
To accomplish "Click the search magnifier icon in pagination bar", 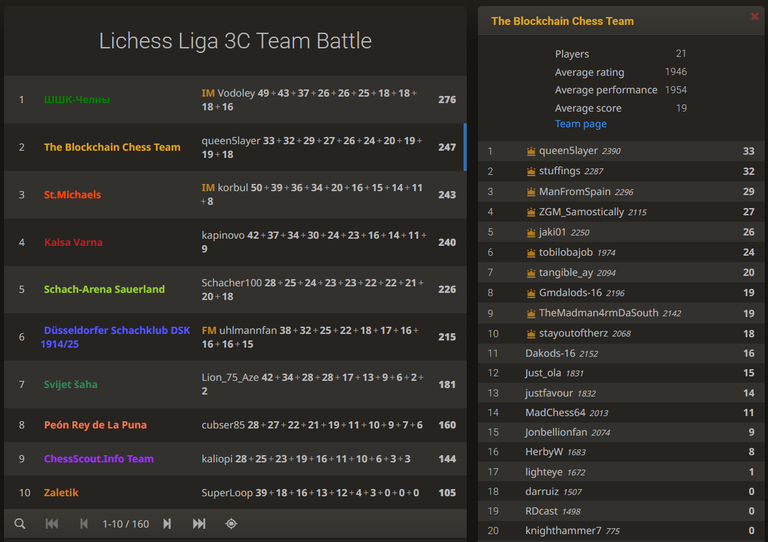I will point(20,524).
